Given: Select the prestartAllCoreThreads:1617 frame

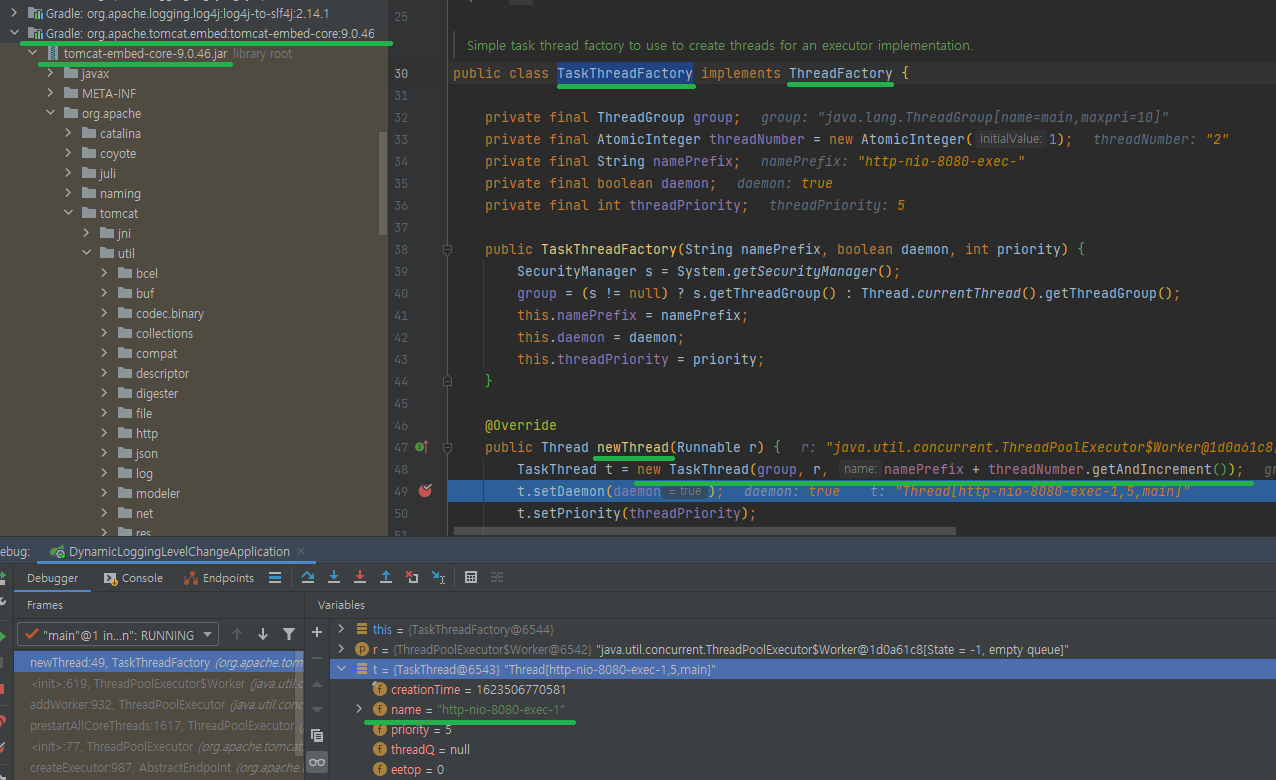Looking at the screenshot, I should click(x=159, y=725).
